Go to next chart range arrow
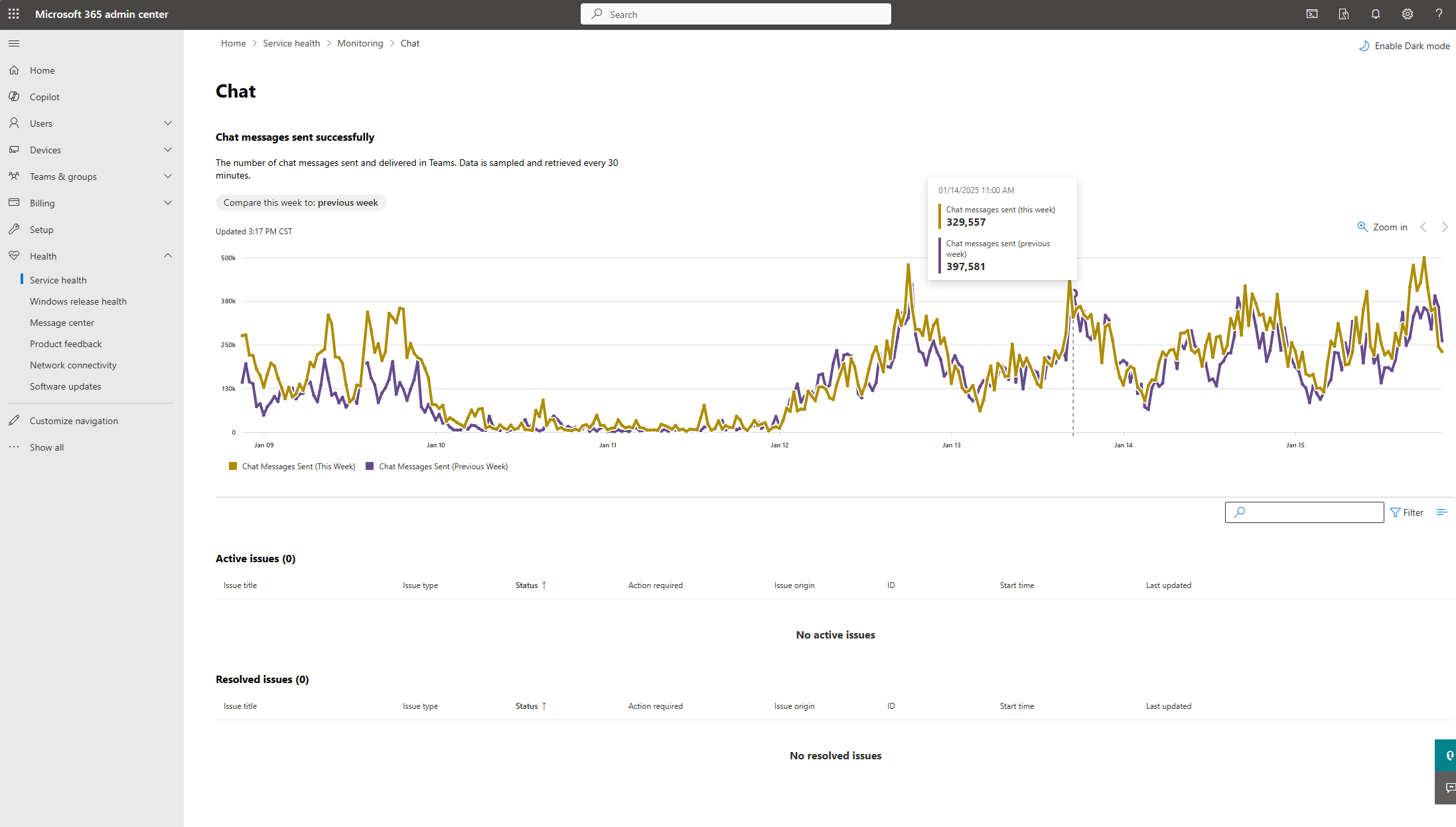This screenshot has height=827, width=1456. pos(1445,227)
